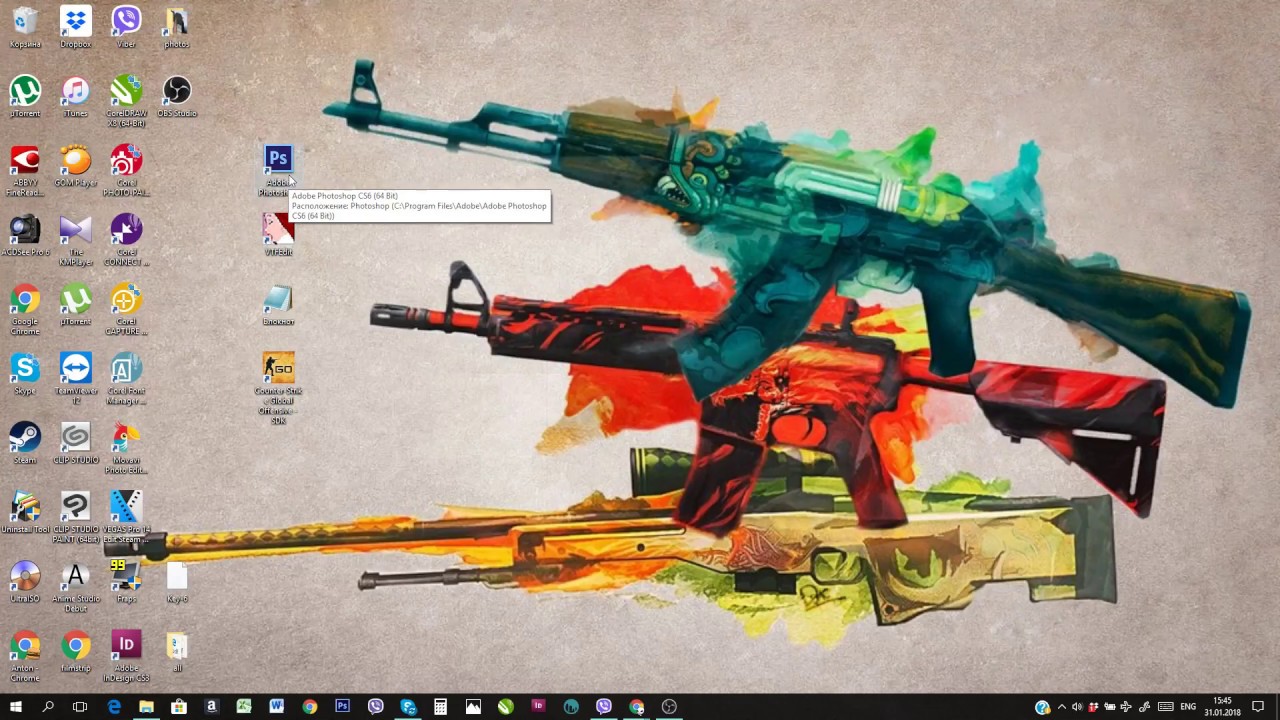Image resolution: width=1280 pixels, height=720 pixels.
Task: Select the Corel PHOTO-PAINT shortcut
Action: 126,171
